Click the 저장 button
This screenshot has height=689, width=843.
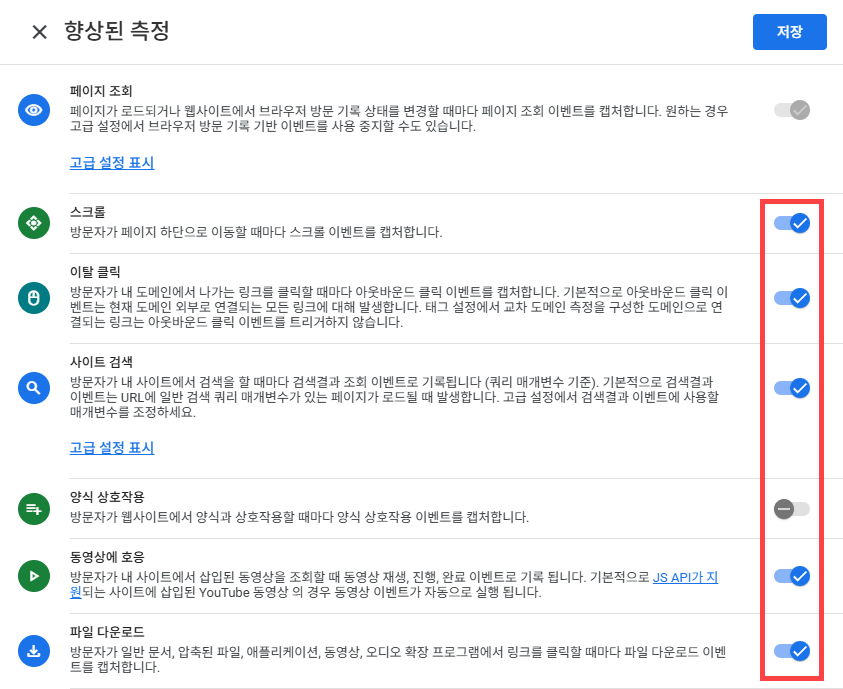(x=789, y=32)
